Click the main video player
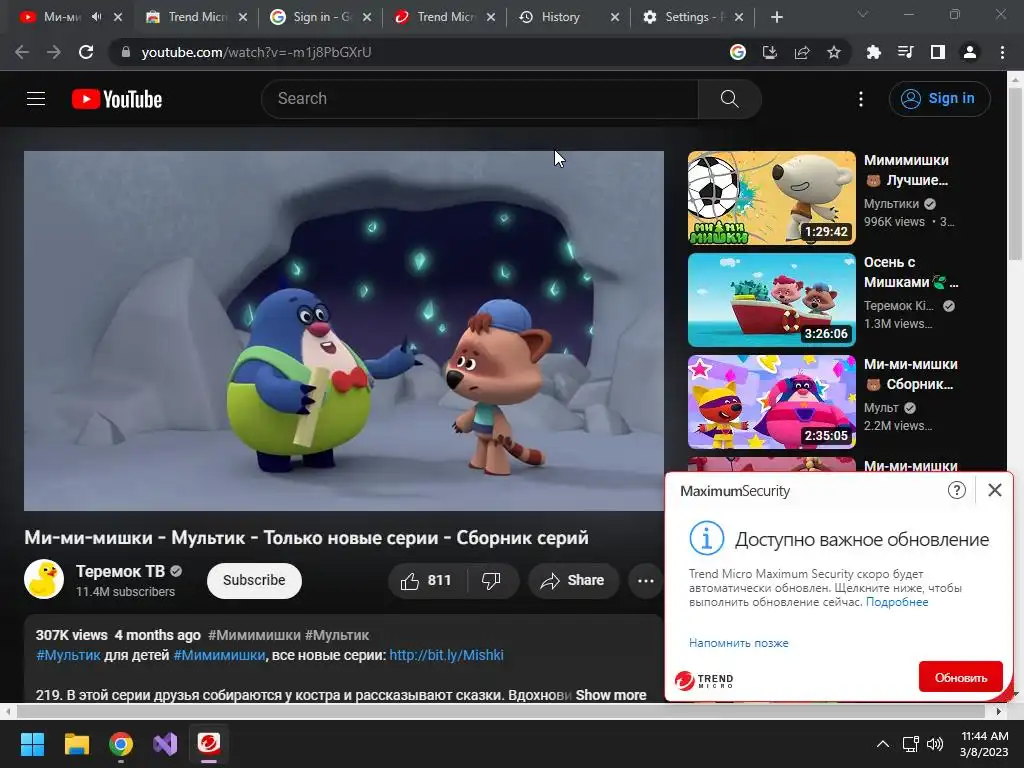Image resolution: width=1024 pixels, height=768 pixels. [x=344, y=330]
